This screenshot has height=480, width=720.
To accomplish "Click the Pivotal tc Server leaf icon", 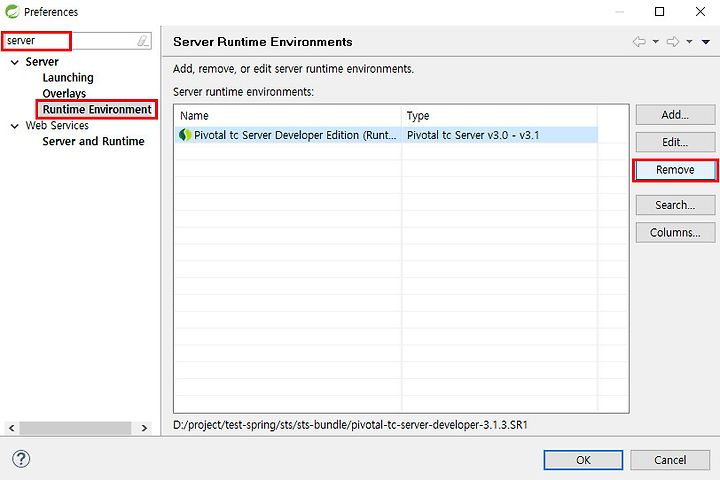I will (185, 135).
